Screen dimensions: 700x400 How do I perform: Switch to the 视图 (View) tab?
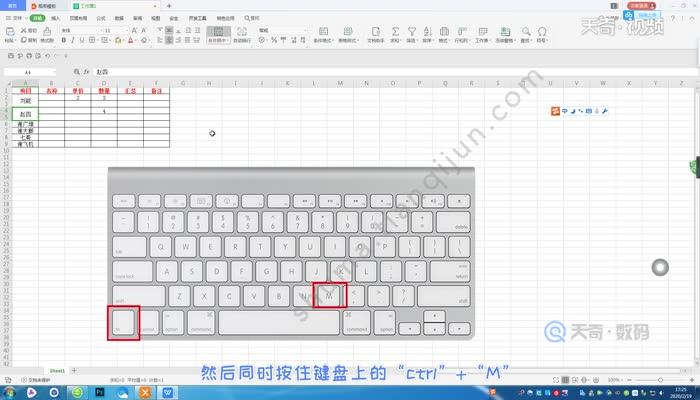tap(155, 18)
